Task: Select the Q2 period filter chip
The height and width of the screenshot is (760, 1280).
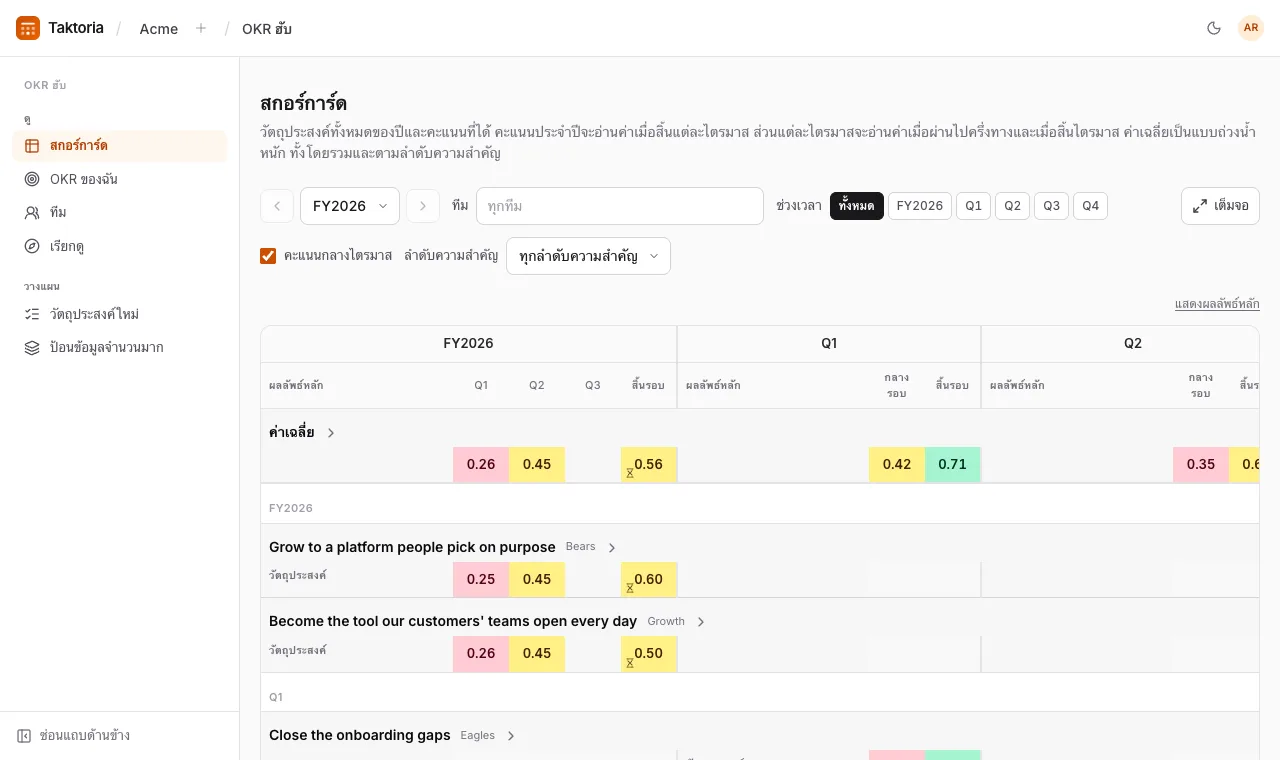Action: (x=1012, y=206)
